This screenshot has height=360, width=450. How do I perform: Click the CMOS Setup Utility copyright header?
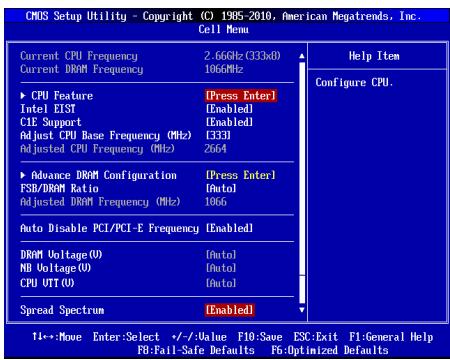point(223,16)
